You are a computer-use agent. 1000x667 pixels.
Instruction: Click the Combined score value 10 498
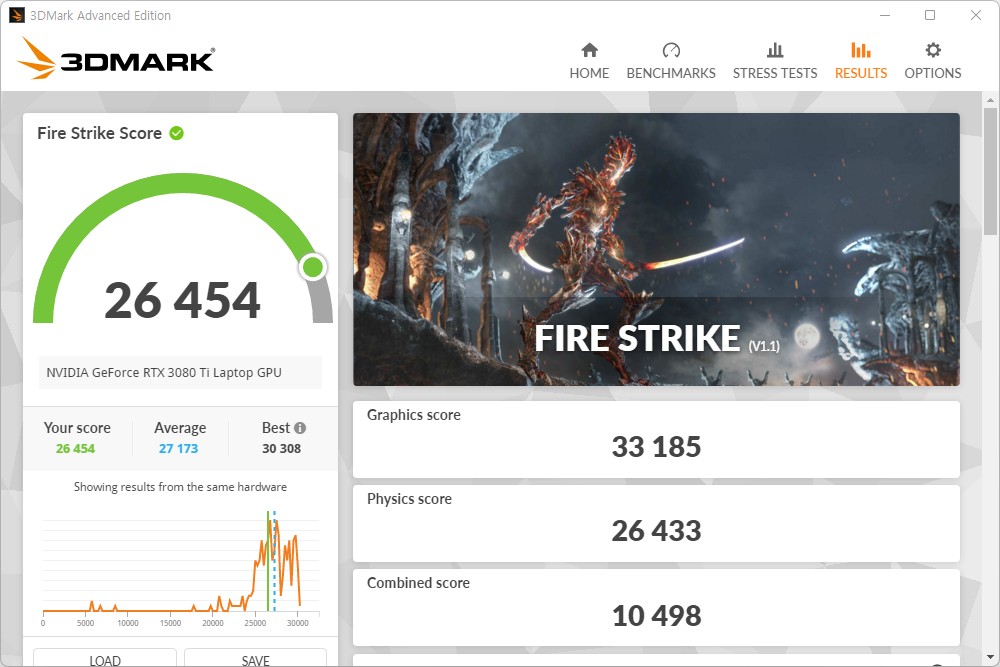coord(656,615)
